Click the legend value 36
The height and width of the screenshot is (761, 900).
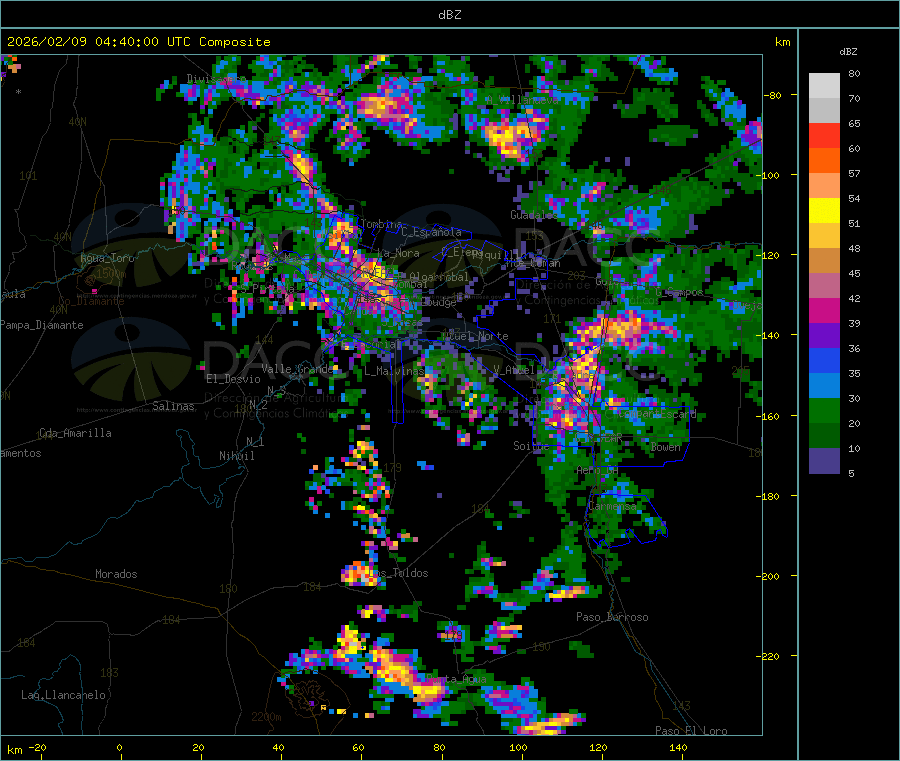tap(854, 348)
